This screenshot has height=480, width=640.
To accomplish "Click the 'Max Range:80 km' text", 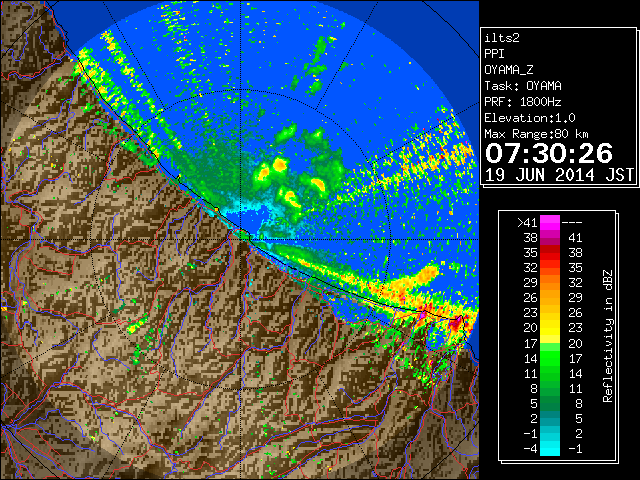I will (536, 134).
